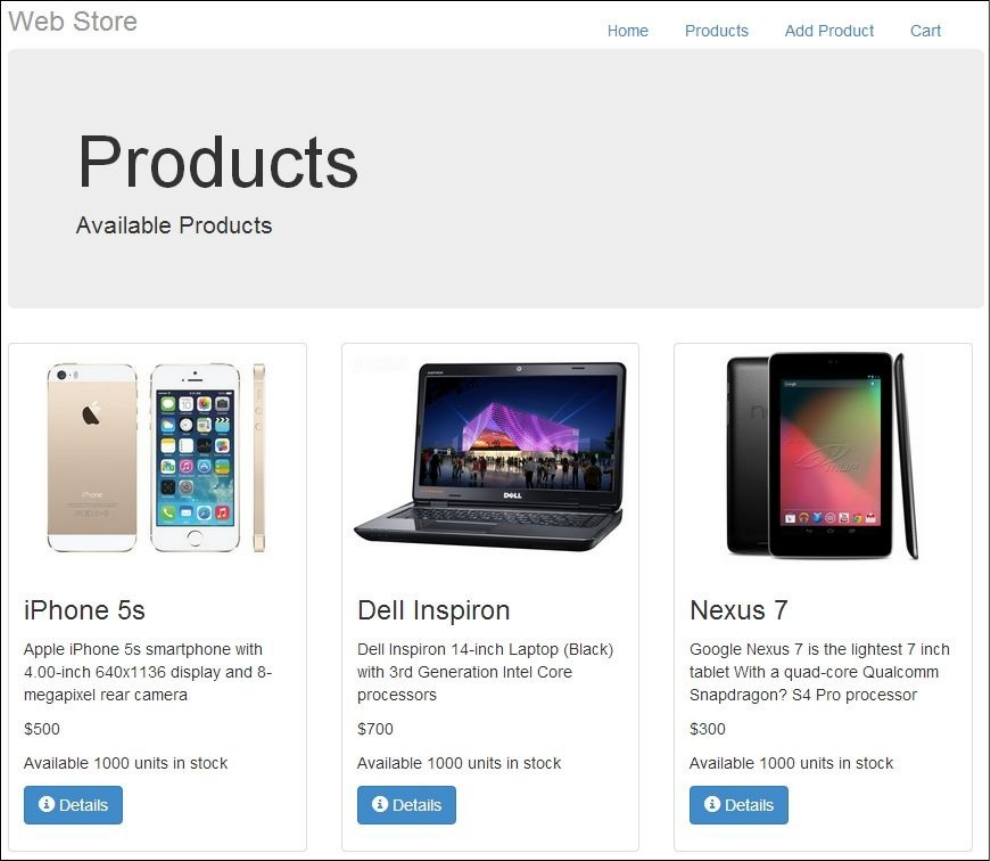Click the $500 price text
Image resolution: width=990 pixels, height=861 pixels.
pos(42,729)
